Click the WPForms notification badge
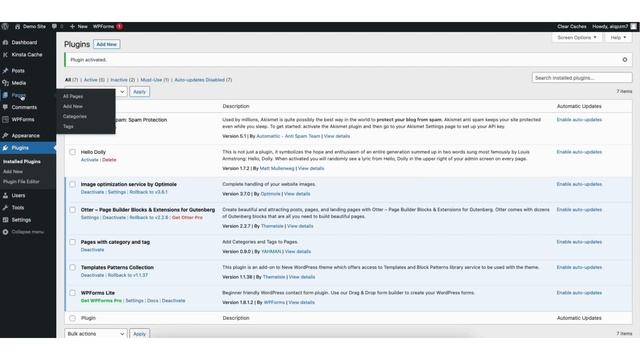 [x=119, y=27]
